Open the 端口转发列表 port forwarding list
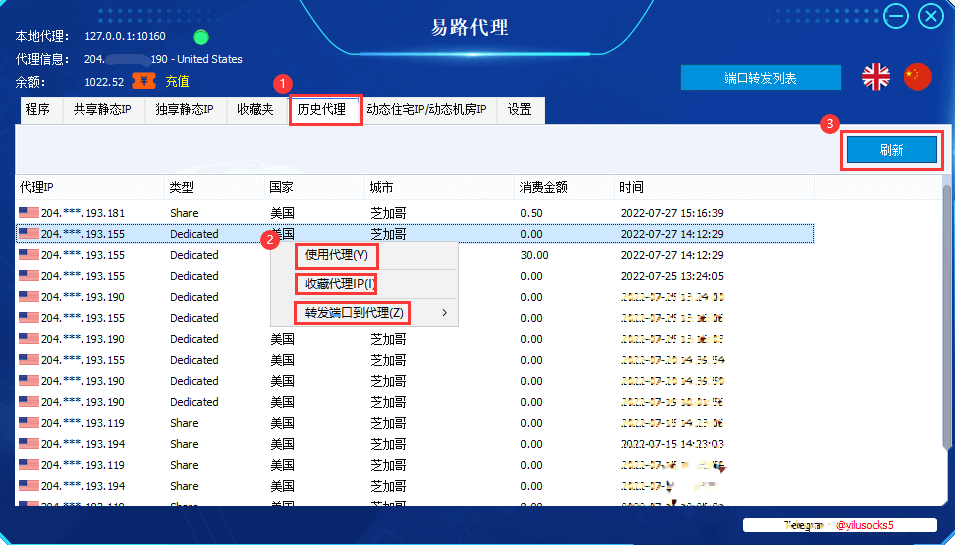The height and width of the screenshot is (545, 955). pos(761,78)
